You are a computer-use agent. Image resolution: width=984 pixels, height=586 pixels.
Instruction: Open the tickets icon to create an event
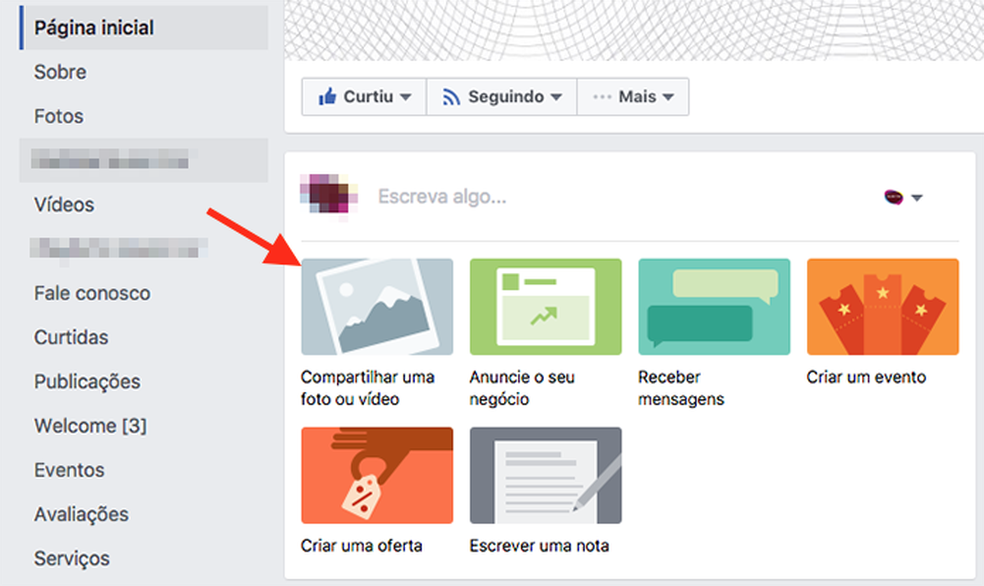882,306
